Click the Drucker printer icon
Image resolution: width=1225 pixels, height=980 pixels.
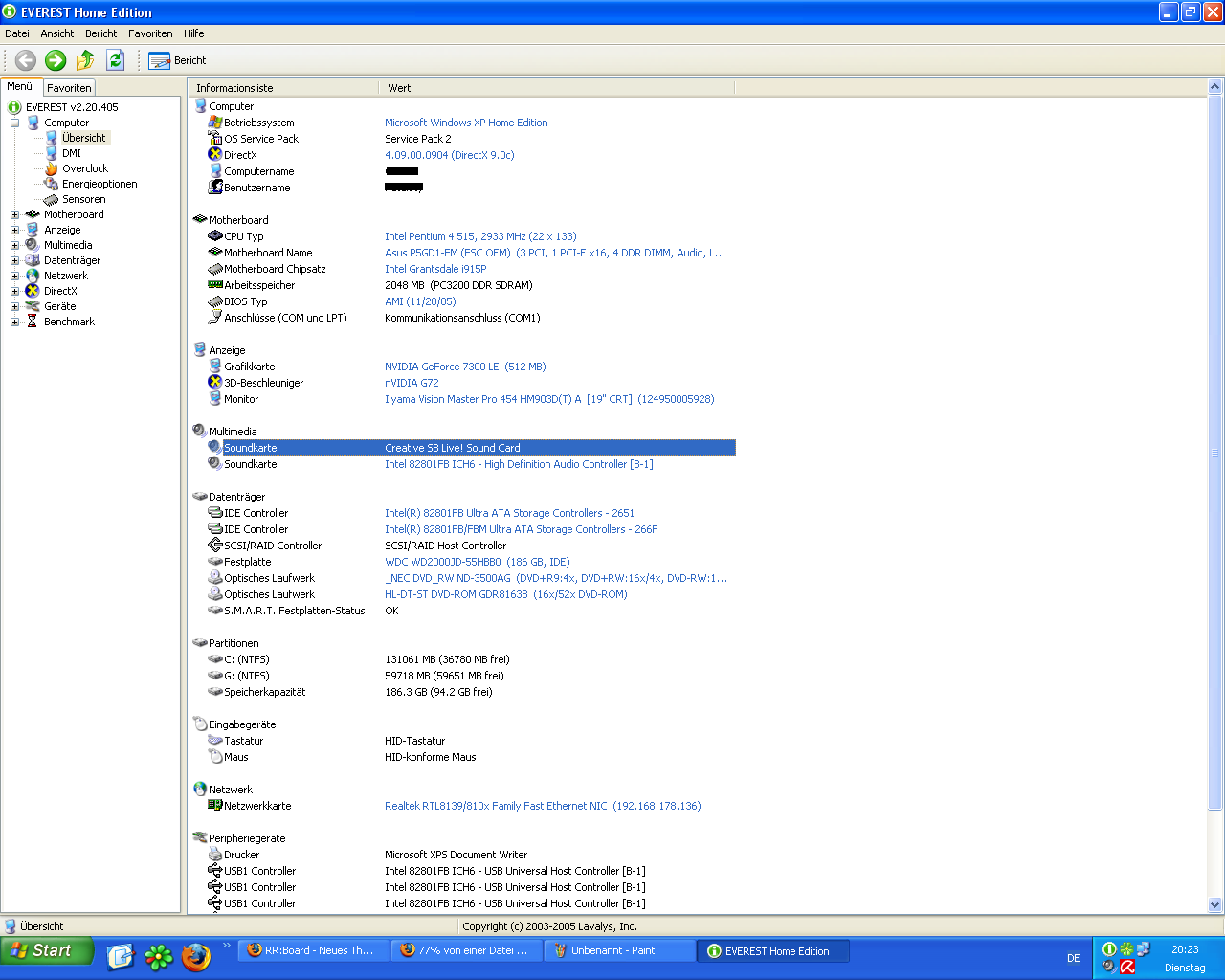[215, 855]
